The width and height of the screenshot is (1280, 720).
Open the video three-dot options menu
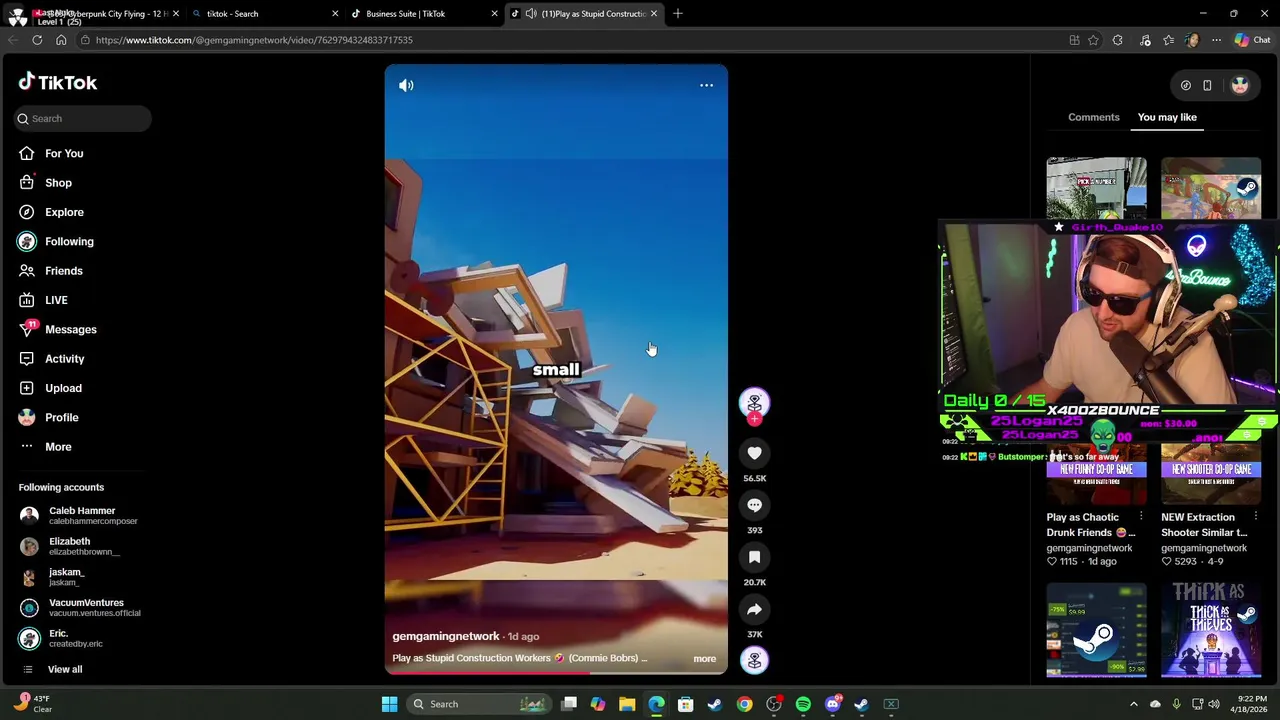(x=706, y=85)
